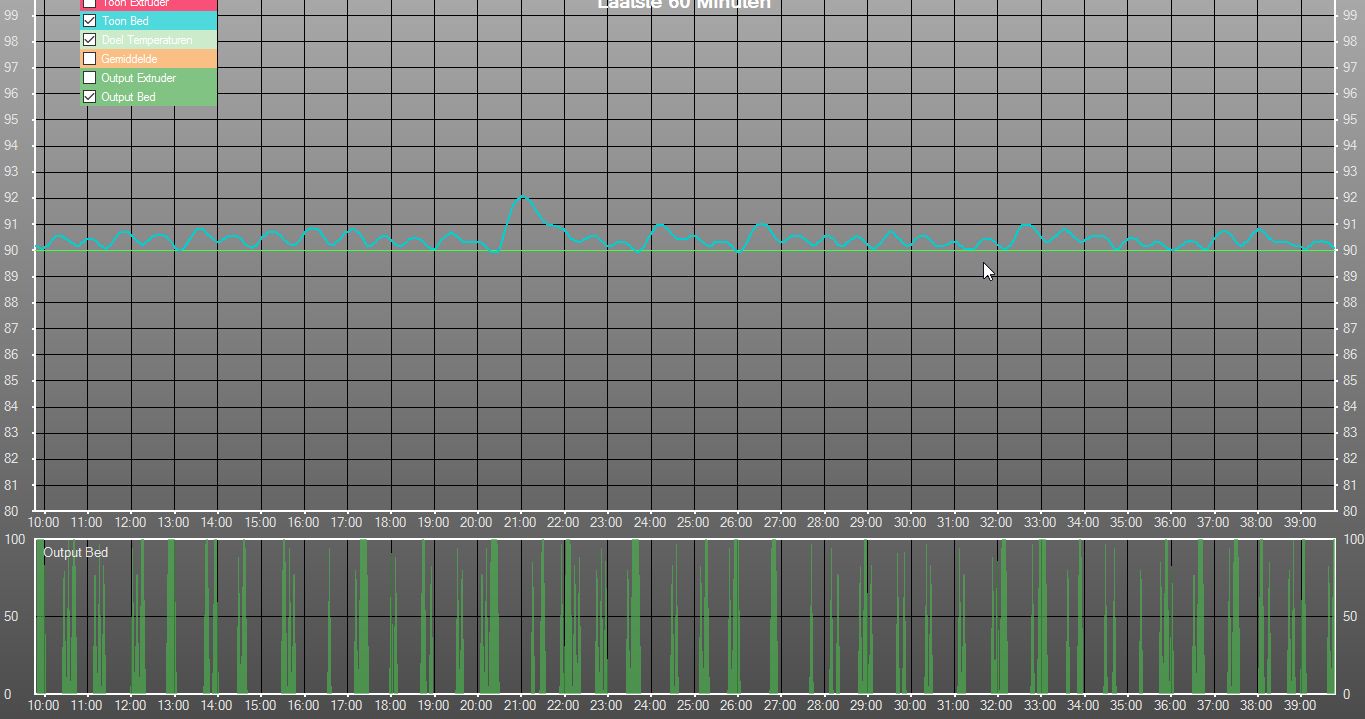Click the bed temperature peak near 21:00
Viewport: 1365px width, 719px height.
point(522,196)
